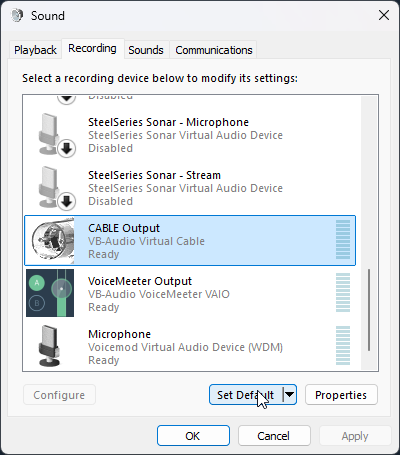400x455 pixels.
Task: Open the Communications tab
Action: [214, 50]
